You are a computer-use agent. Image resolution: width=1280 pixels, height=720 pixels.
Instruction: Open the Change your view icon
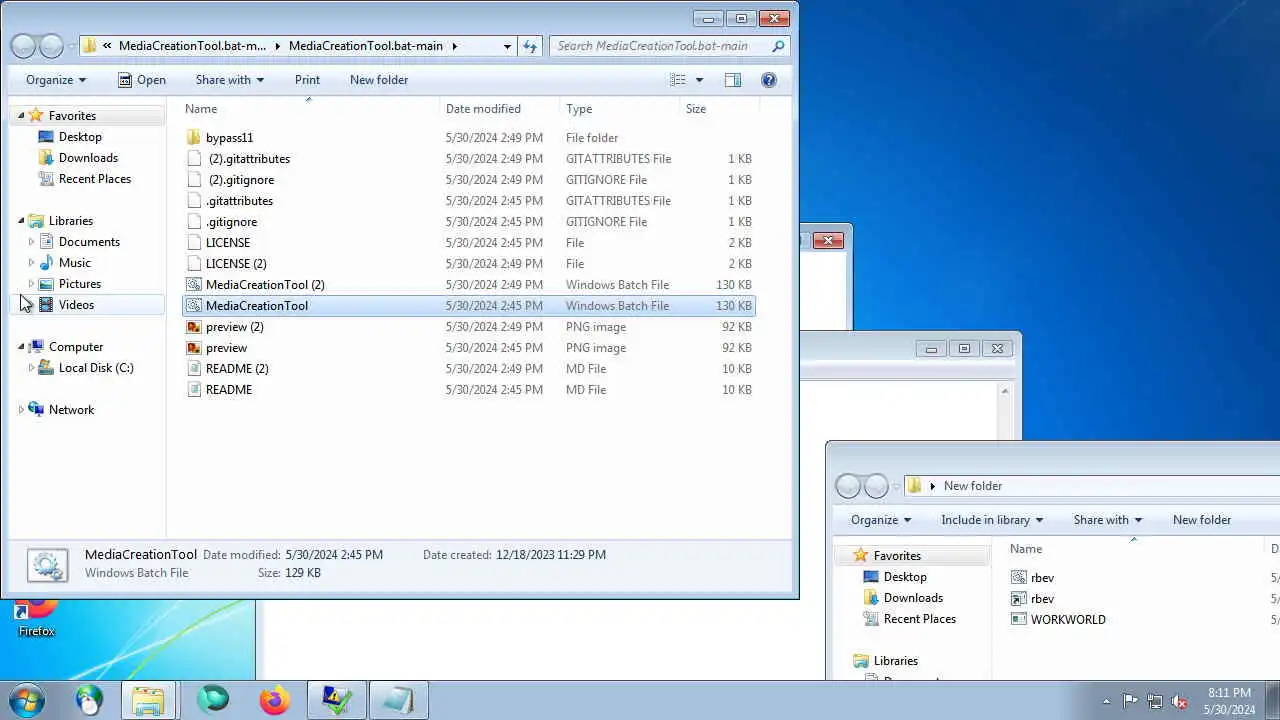point(678,80)
